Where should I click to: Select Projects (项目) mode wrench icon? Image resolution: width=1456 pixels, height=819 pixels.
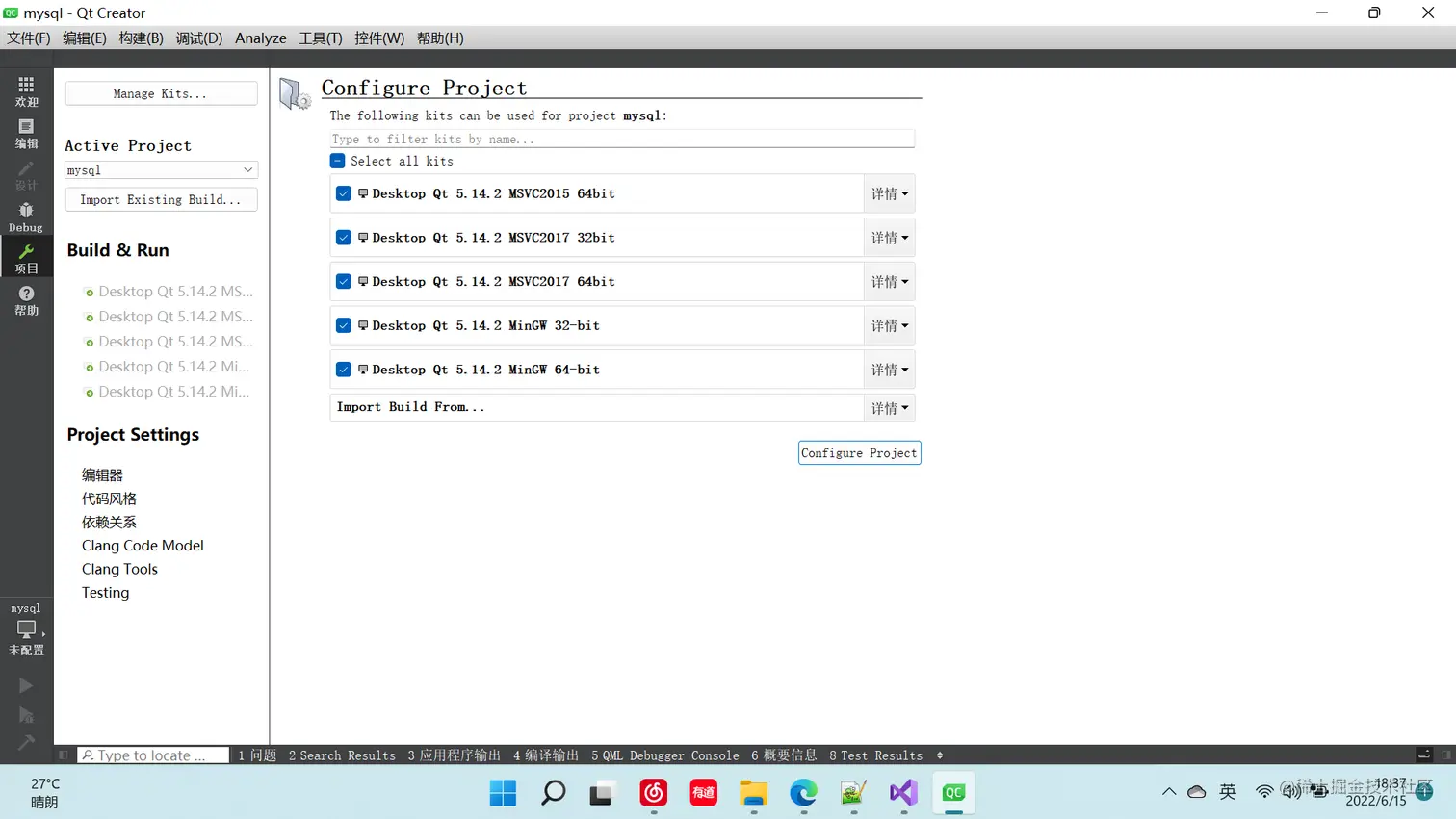point(26,258)
